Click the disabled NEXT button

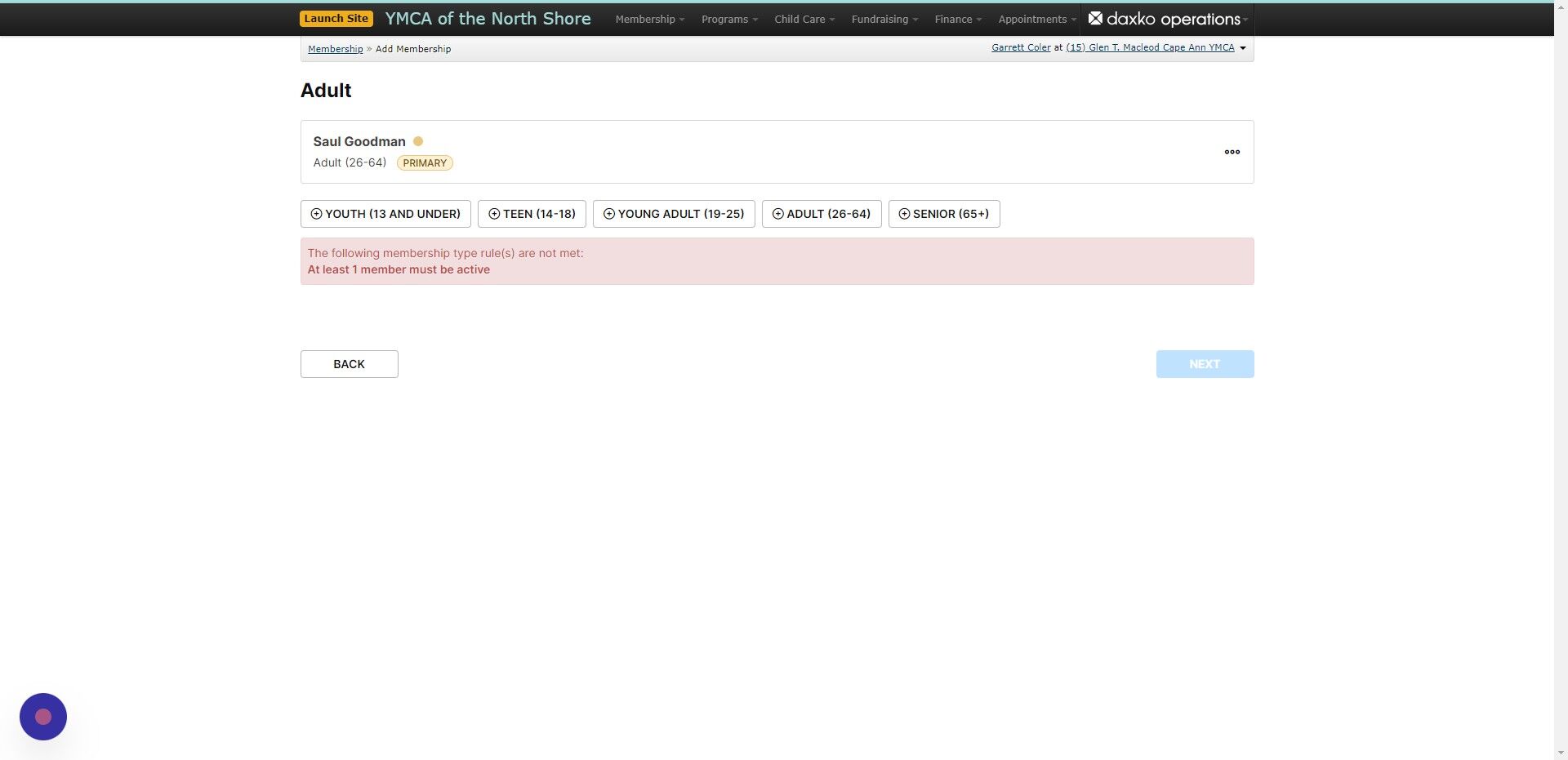1205,364
